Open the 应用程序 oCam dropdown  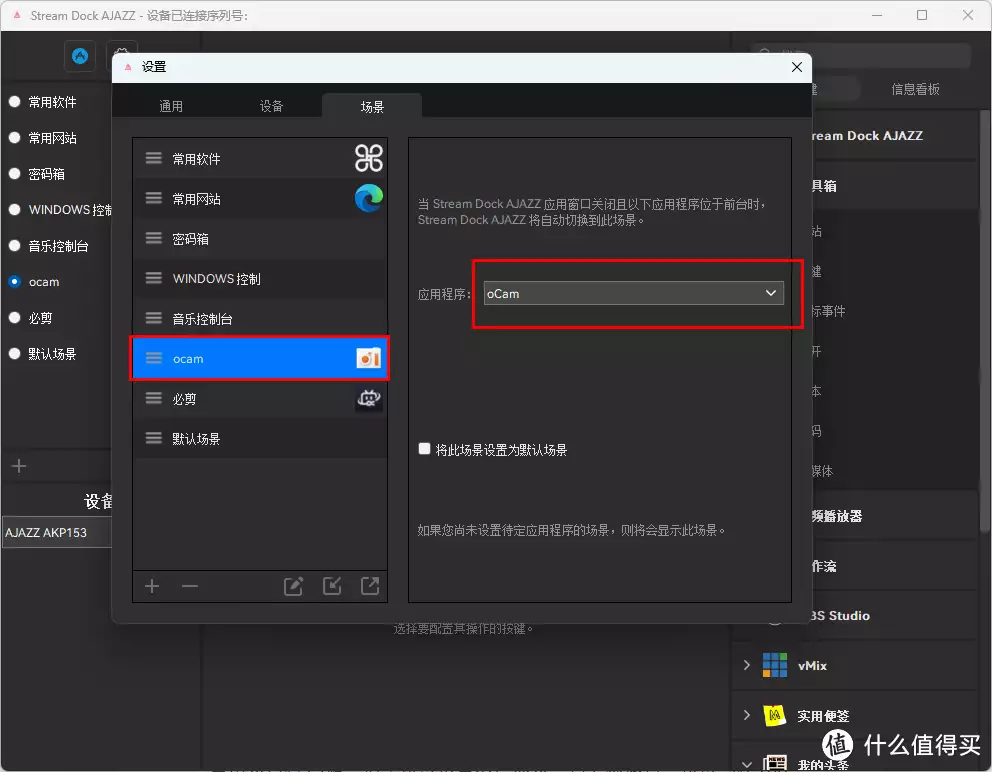633,293
